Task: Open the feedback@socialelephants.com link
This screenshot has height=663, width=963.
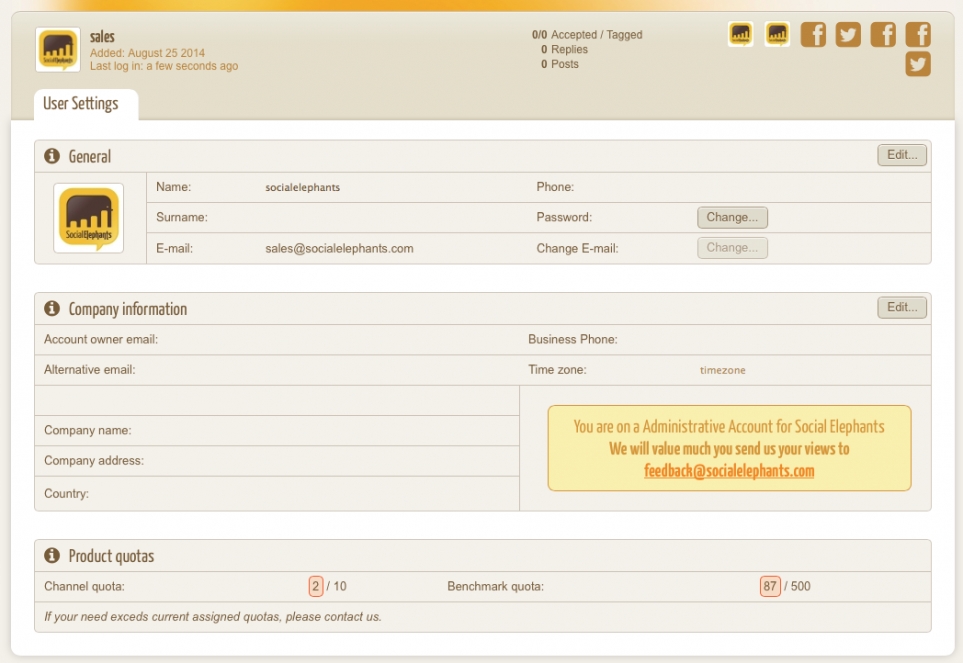Action: pyautogui.click(x=729, y=471)
